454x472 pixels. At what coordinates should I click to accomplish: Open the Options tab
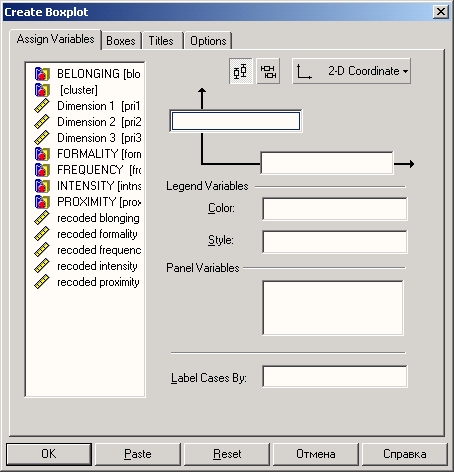pos(208,41)
